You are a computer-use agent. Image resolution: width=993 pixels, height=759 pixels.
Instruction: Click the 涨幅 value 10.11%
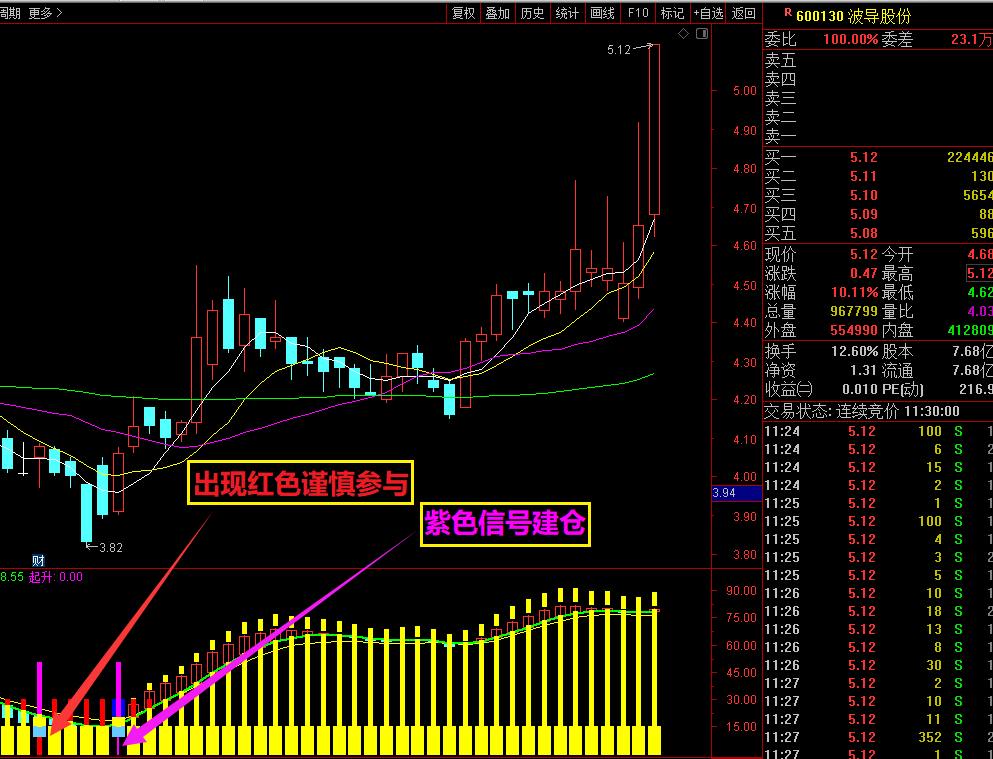(854, 292)
